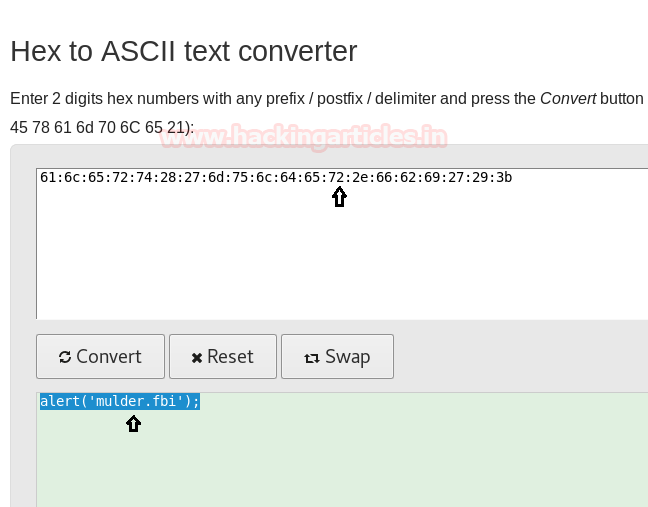Click the www.hackingarticles.in watermark
Screen dimensions: 648x507
(303, 137)
